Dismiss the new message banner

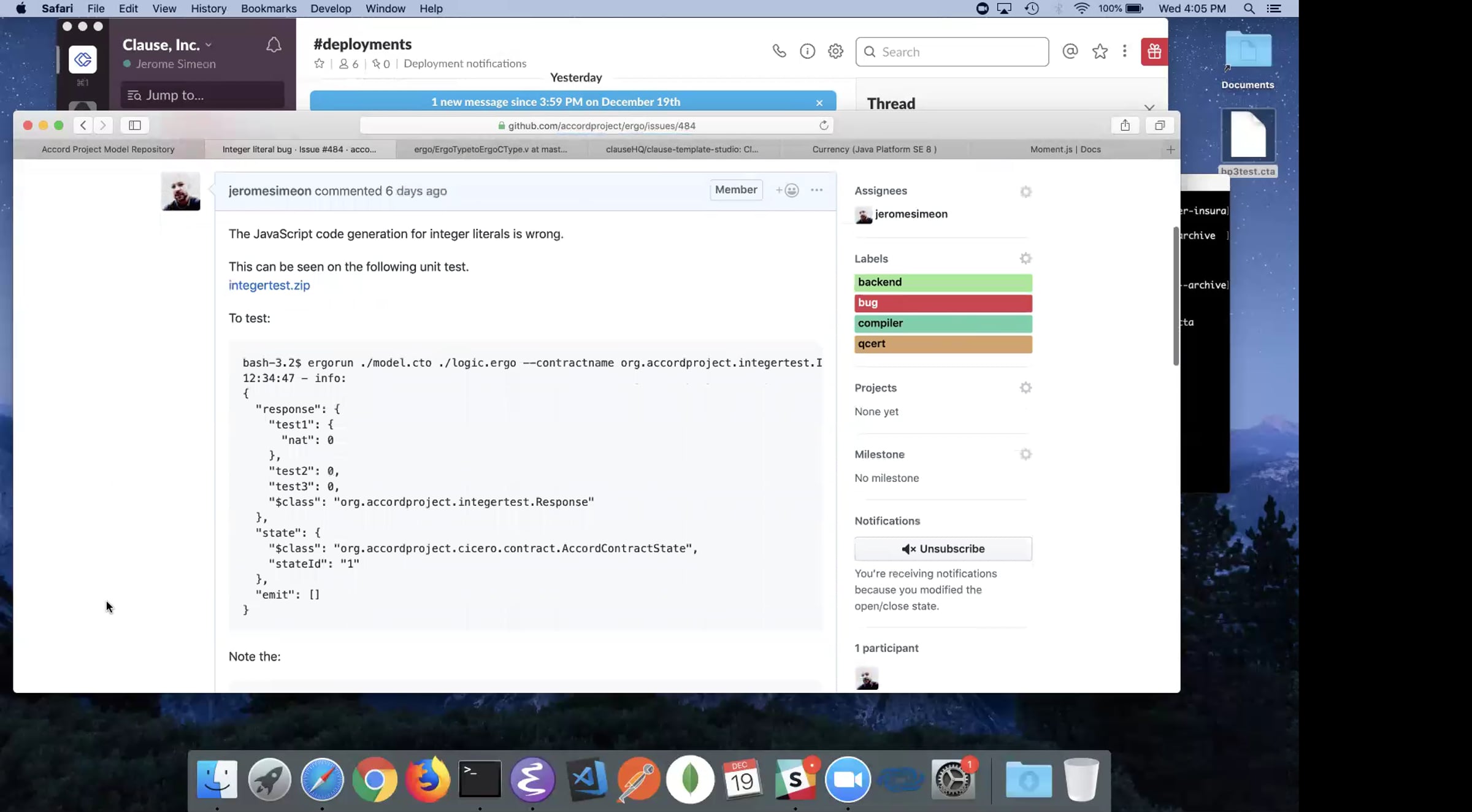click(x=819, y=102)
